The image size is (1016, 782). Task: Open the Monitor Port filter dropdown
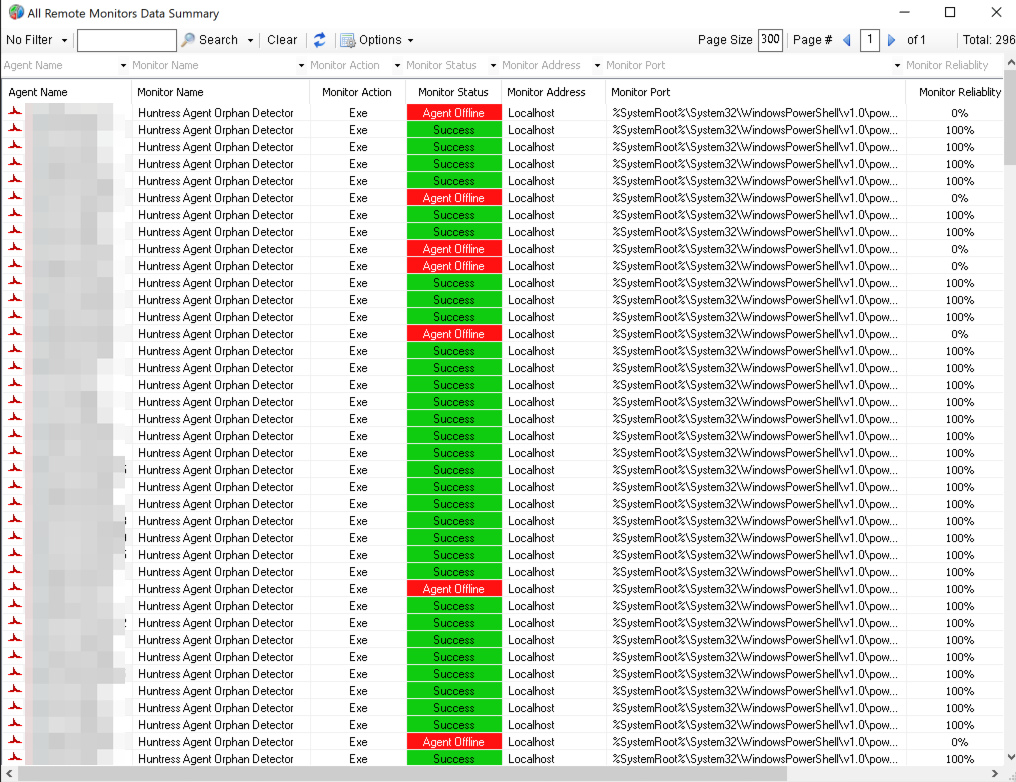tap(897, 65)
